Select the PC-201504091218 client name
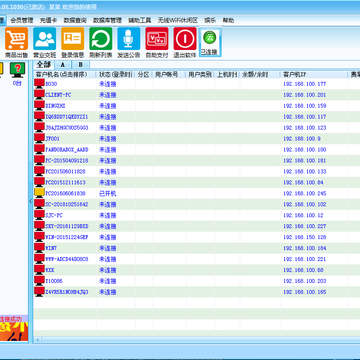 point(67,161)
